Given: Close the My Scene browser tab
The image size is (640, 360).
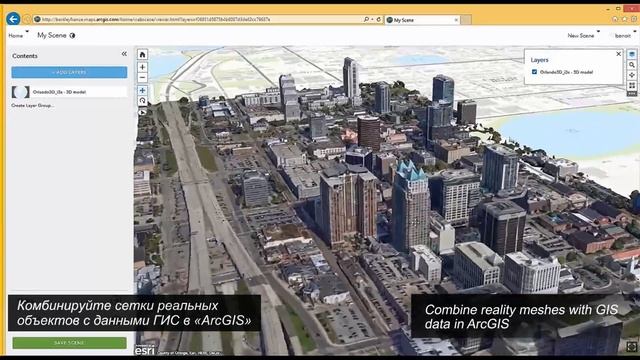Looking at the screenshot, I should pos(456,20).
